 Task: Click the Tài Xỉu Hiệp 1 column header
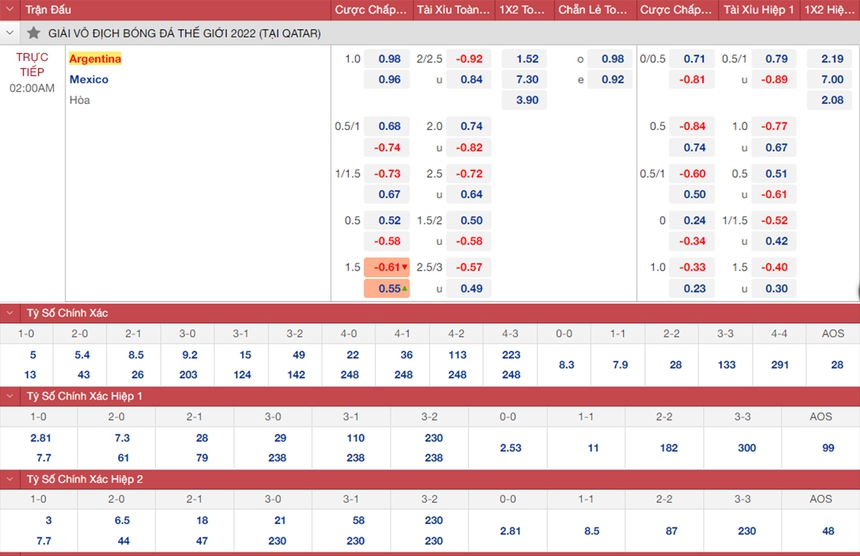pyautogui.click(x=760, y=10)
